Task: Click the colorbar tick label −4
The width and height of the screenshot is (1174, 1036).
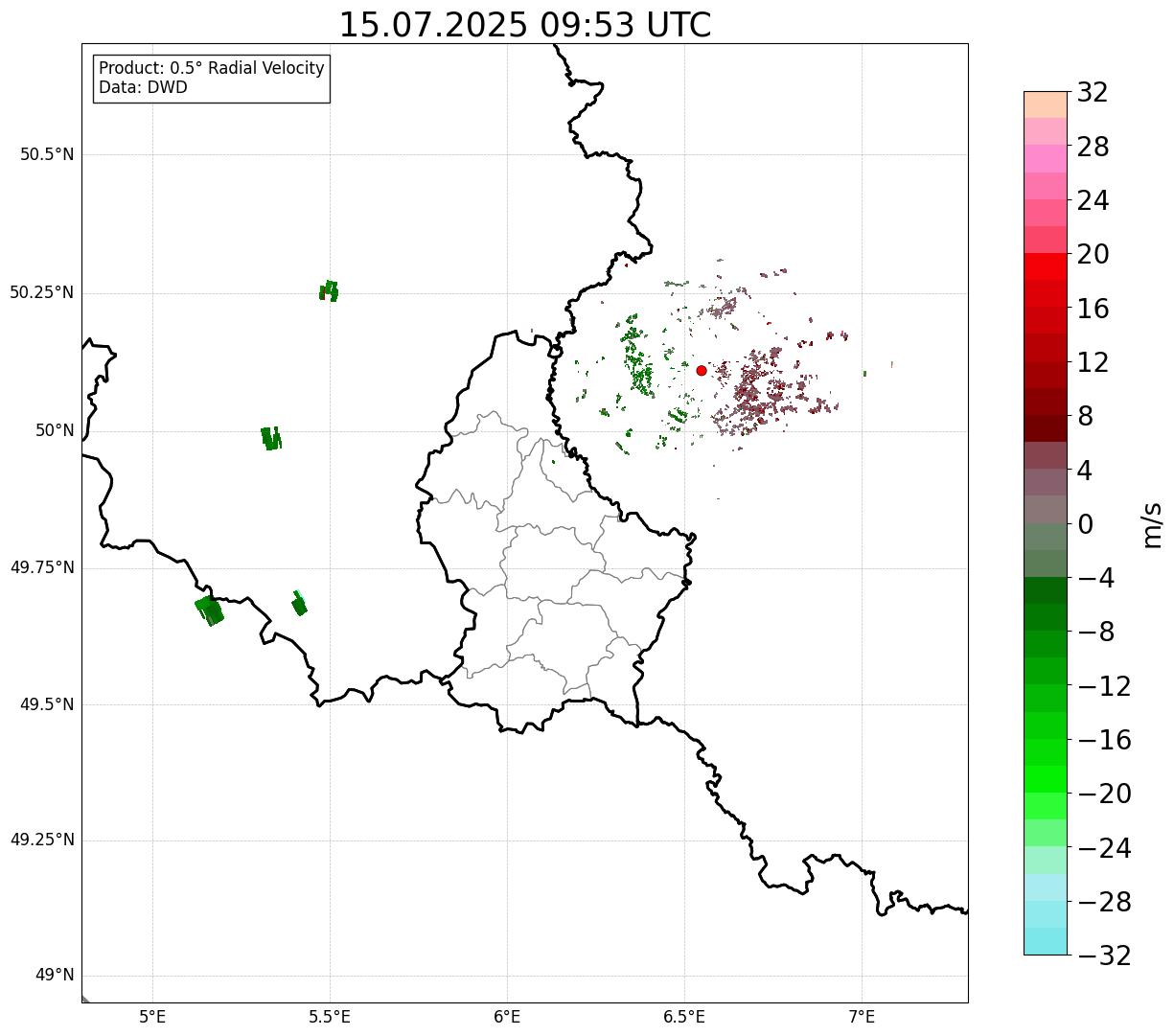Action: point(1095,578)
